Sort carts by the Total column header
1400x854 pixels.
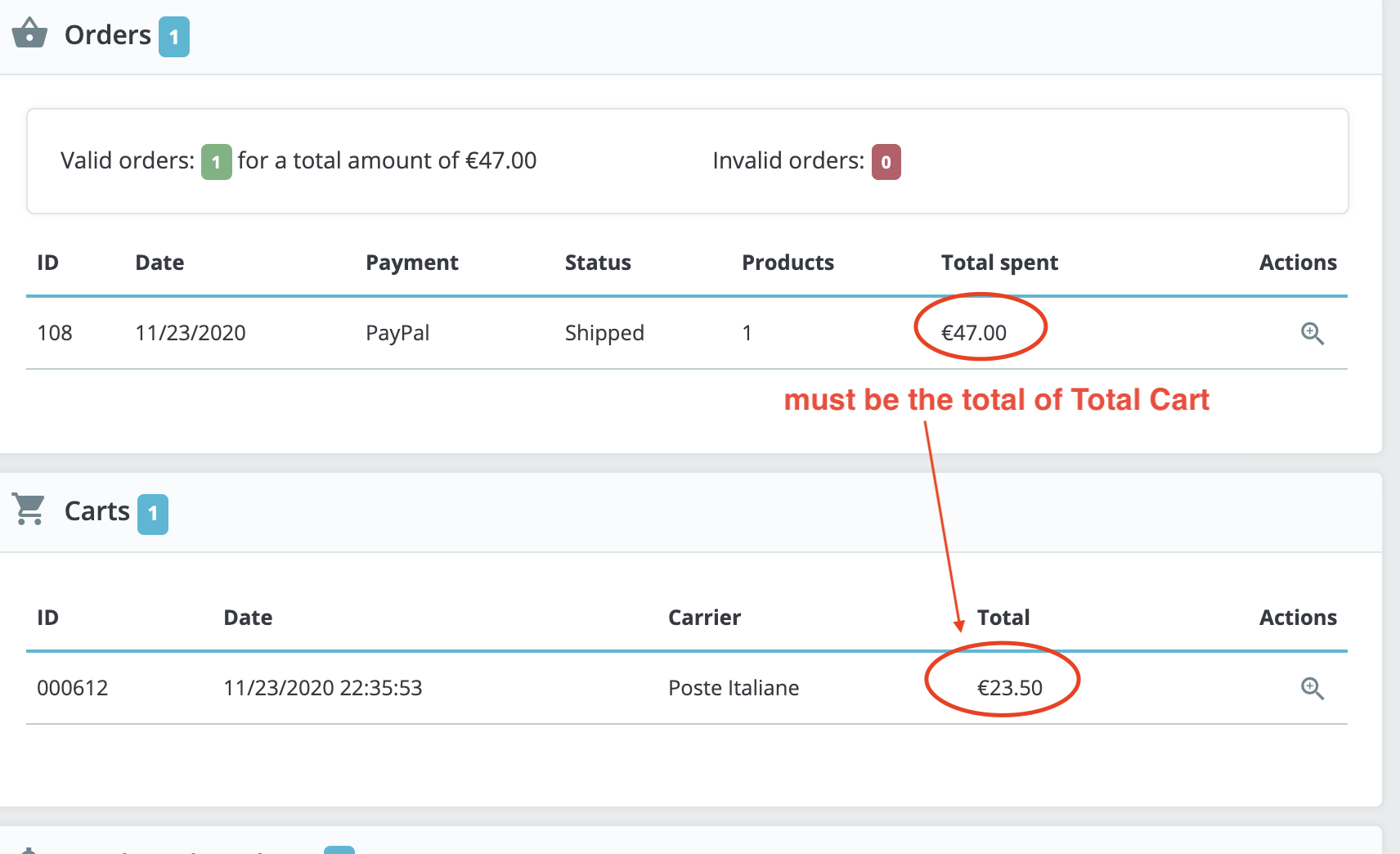coord(1003,618)
